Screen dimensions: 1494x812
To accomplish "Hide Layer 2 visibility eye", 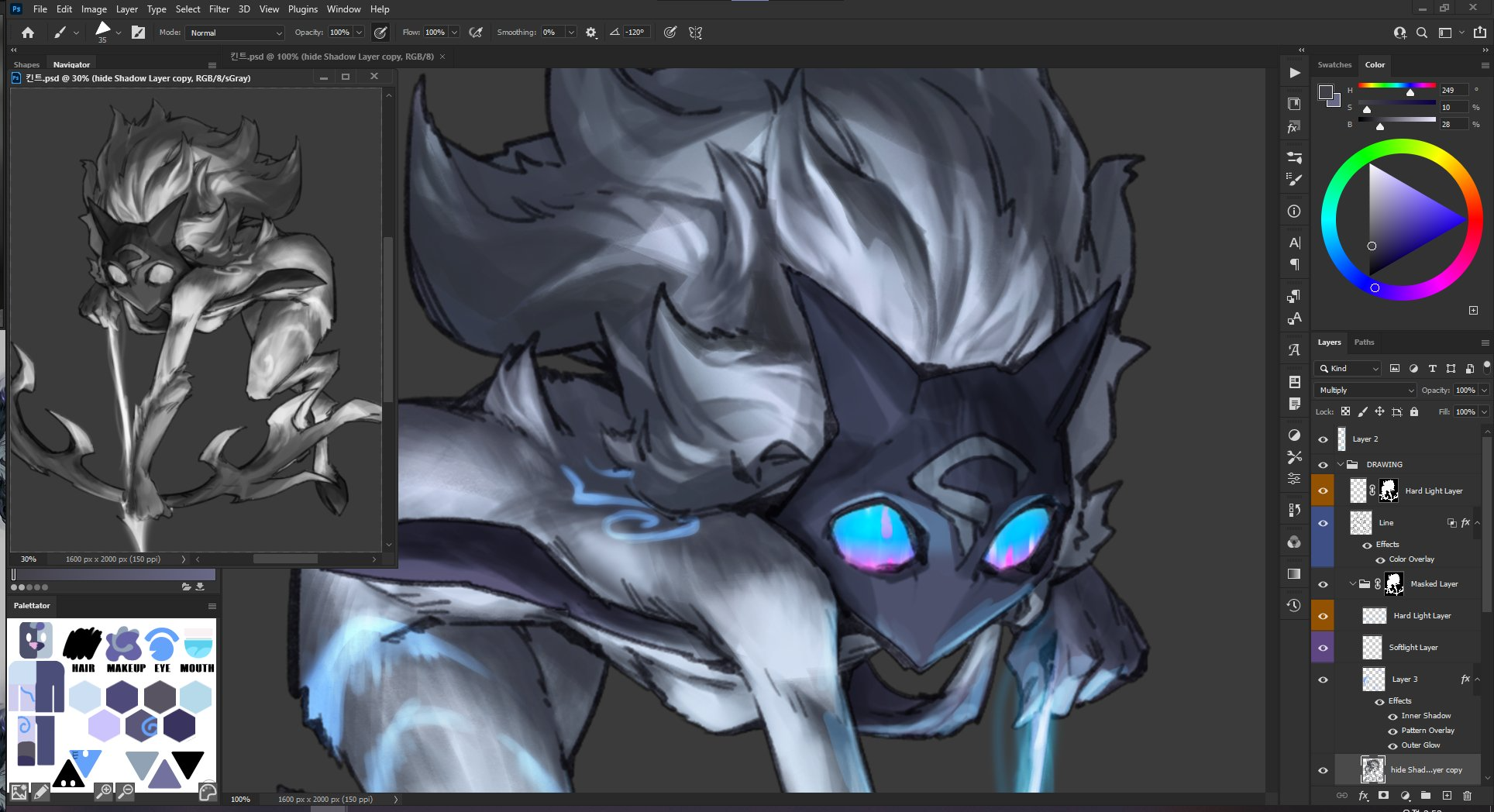I will [x=1323, y=439].
